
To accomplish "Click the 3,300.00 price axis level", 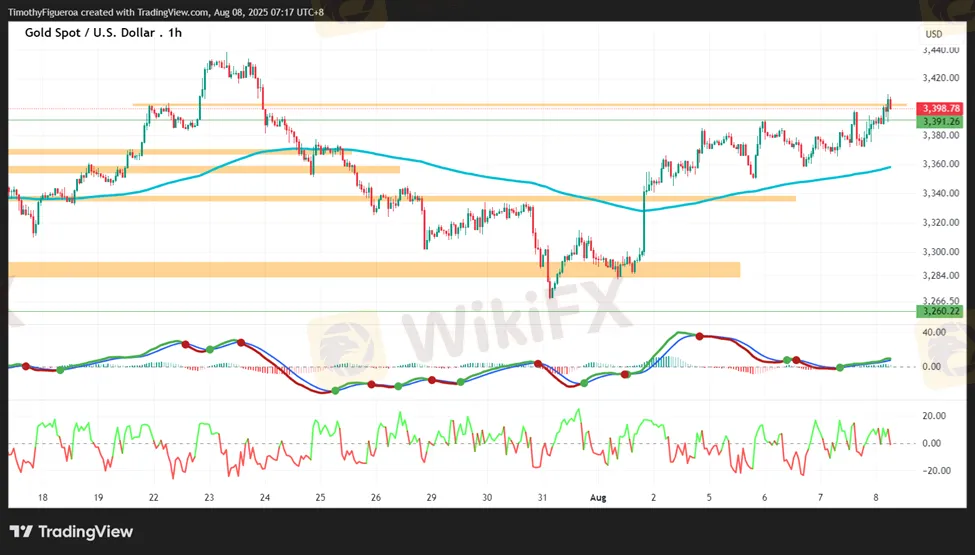I will [941, 251].
